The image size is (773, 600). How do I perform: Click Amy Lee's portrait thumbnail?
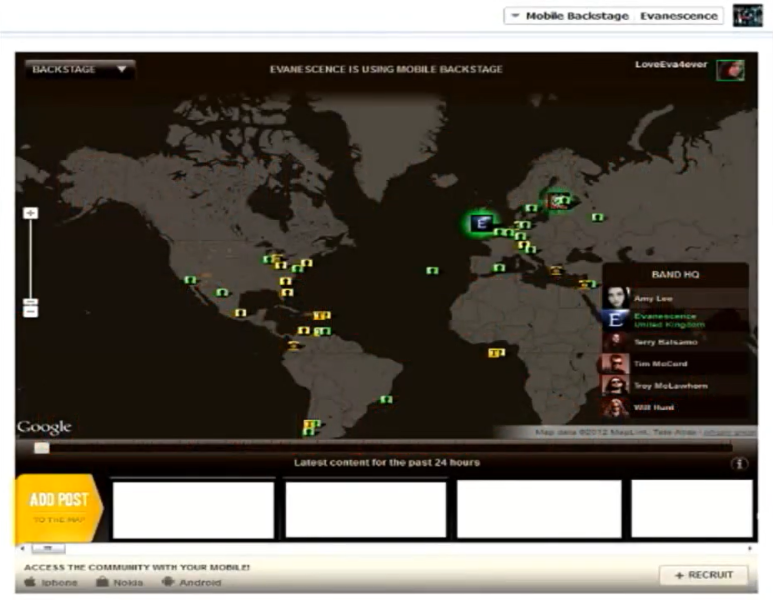616,298
